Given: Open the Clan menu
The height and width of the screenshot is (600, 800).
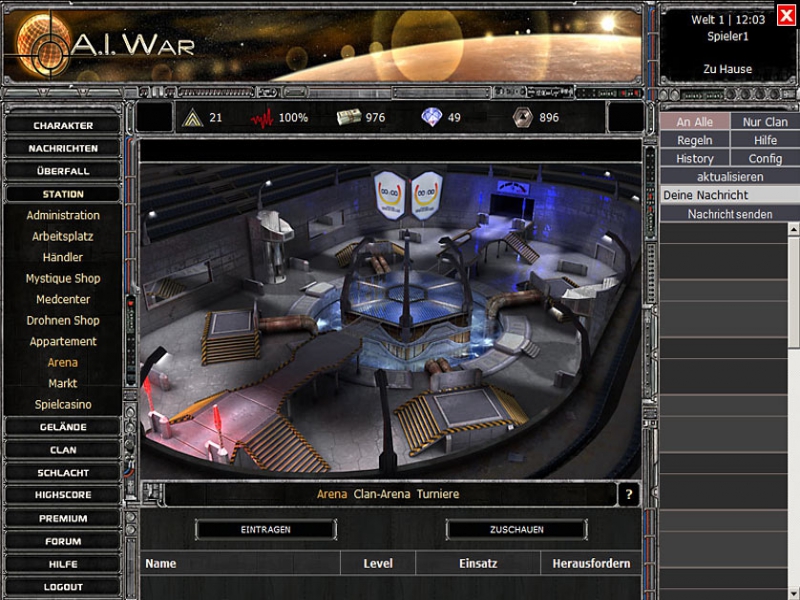Looking at the screenshot, I should (63, 450).
